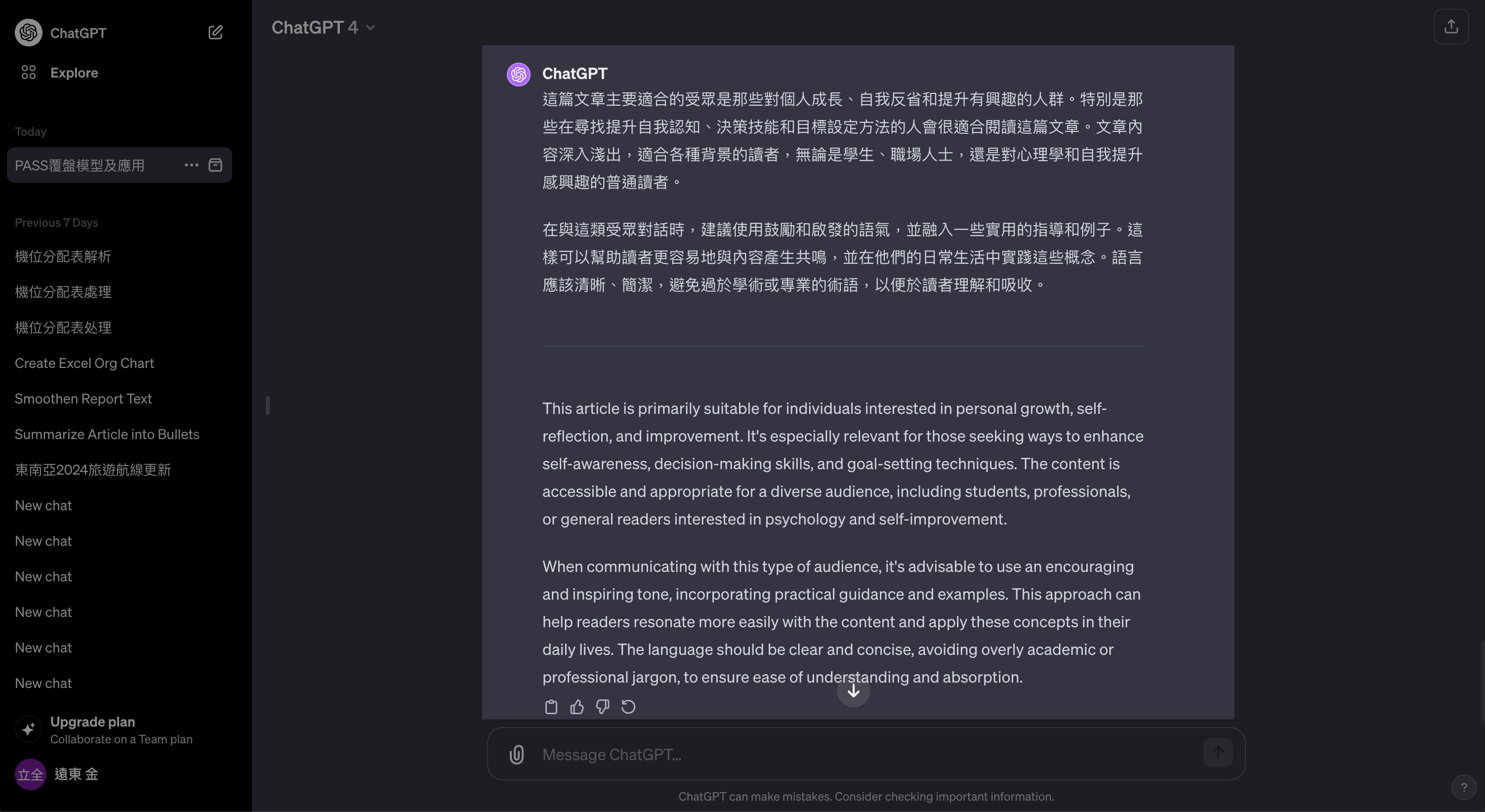This screenshot has width=1485, height=812.
Task: Regenerate the response with the refresh icon
Action: point(628,706)
